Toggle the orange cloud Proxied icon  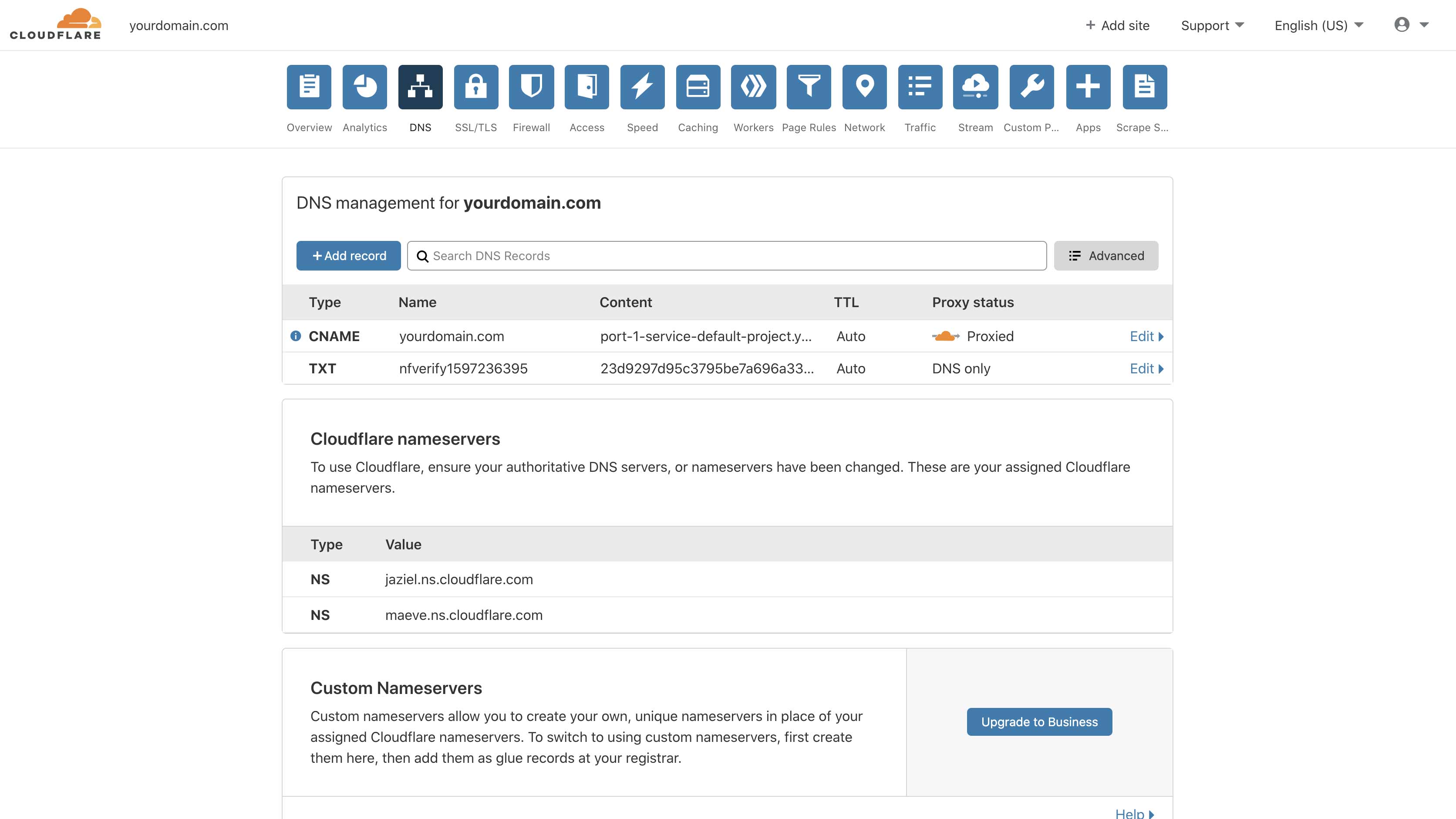pos(946,337)
